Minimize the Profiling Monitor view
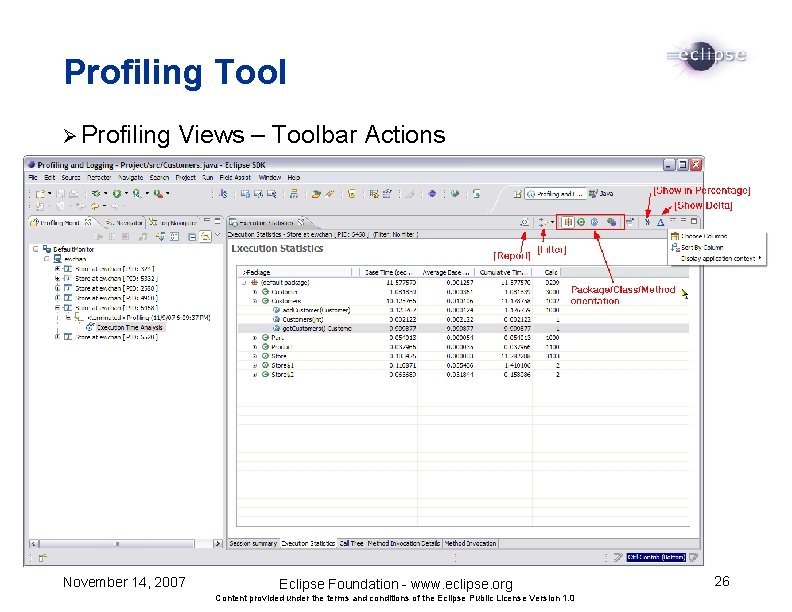 [207, 221]
